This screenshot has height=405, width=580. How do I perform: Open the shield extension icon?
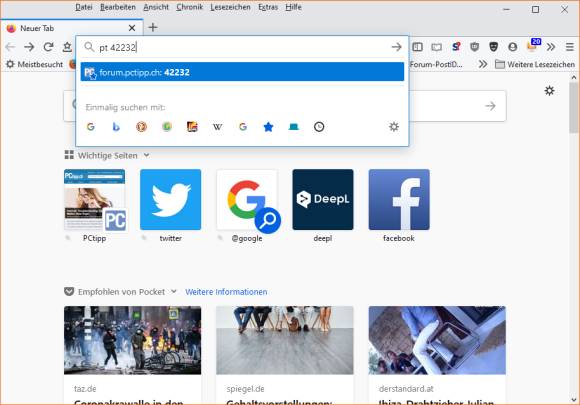tap(475, 47)
